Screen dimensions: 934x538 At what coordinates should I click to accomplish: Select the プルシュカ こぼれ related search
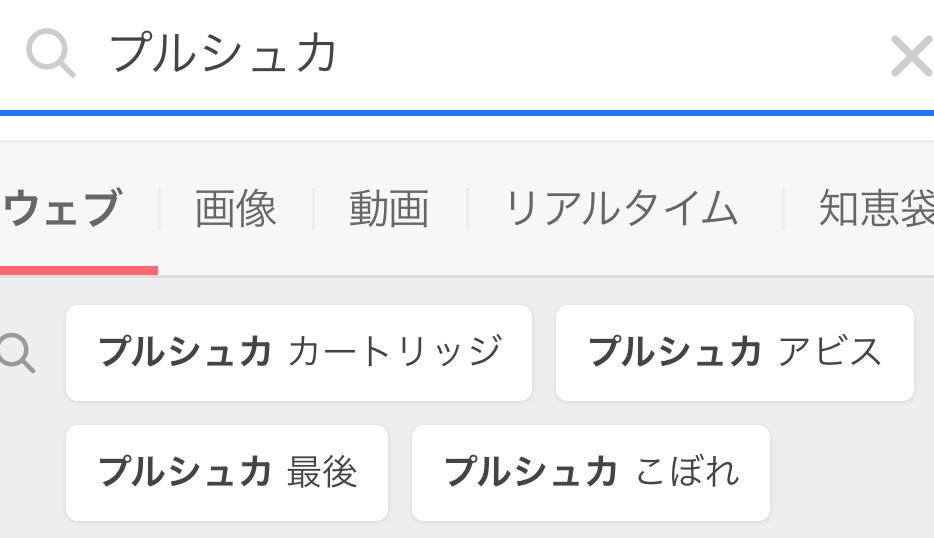point(590,473)
